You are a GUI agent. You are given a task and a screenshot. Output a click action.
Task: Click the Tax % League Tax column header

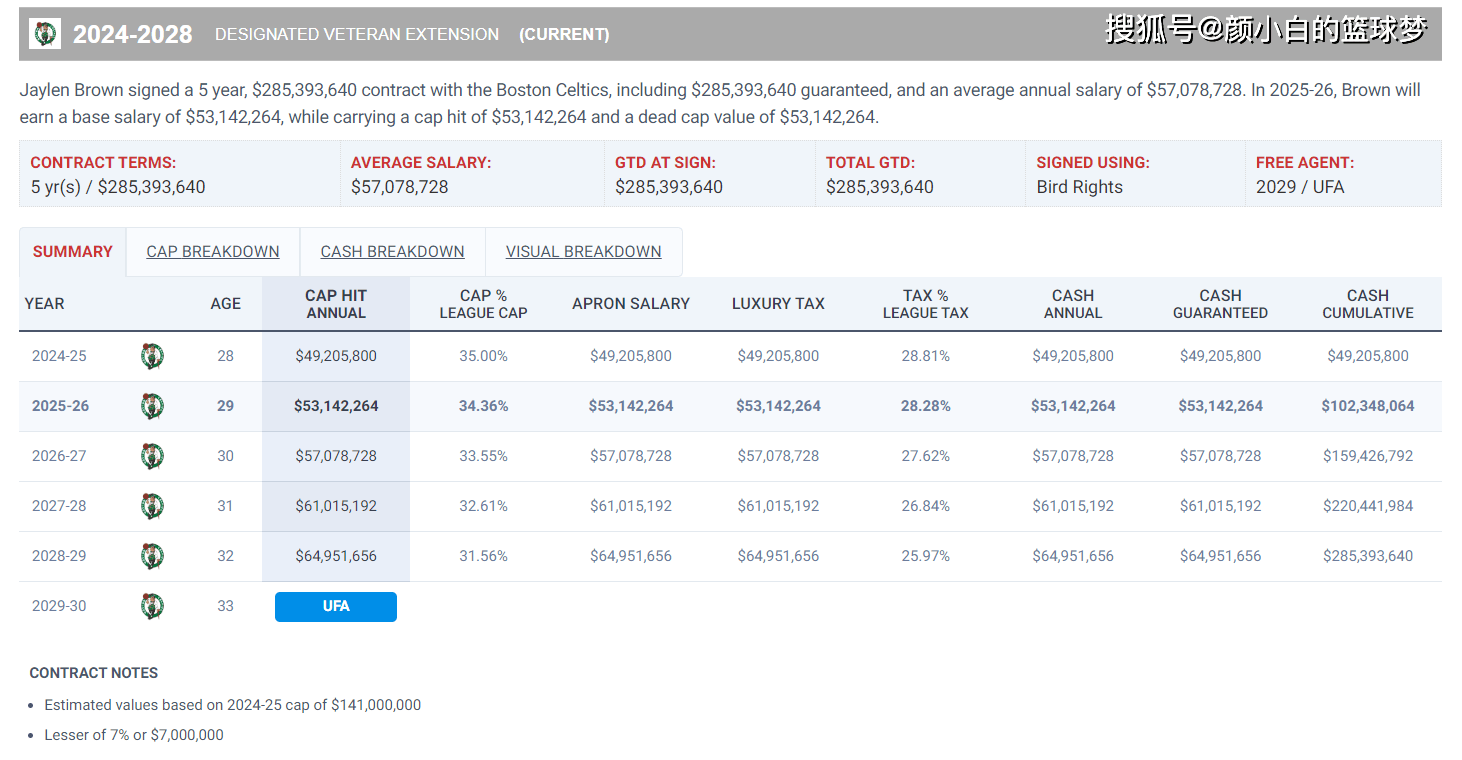point(925,304)
